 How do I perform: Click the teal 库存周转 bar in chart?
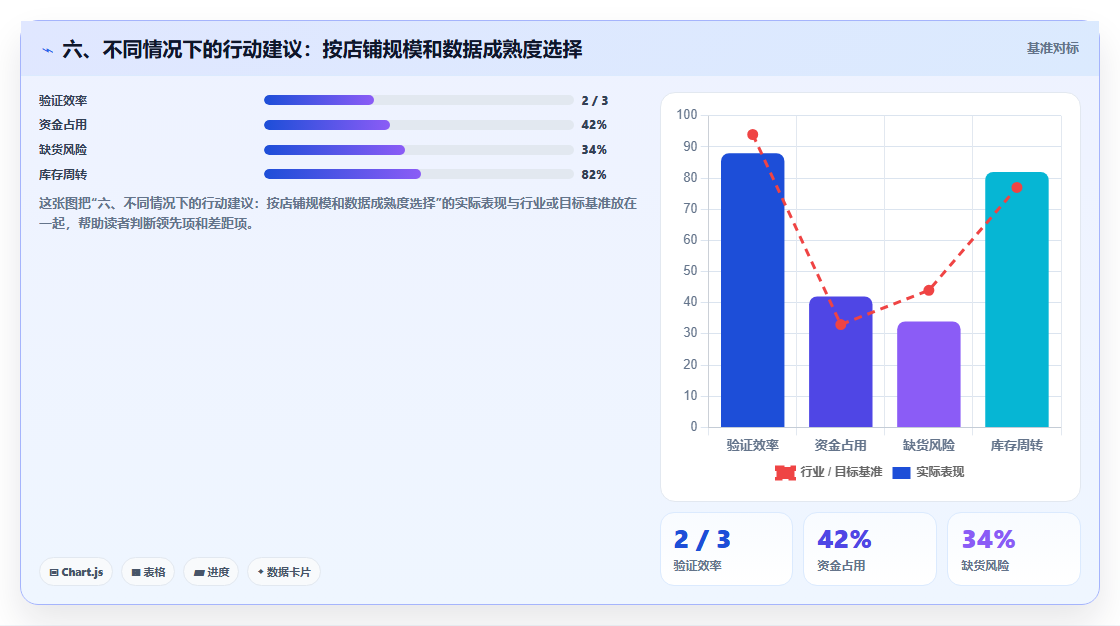[1016, 299]
